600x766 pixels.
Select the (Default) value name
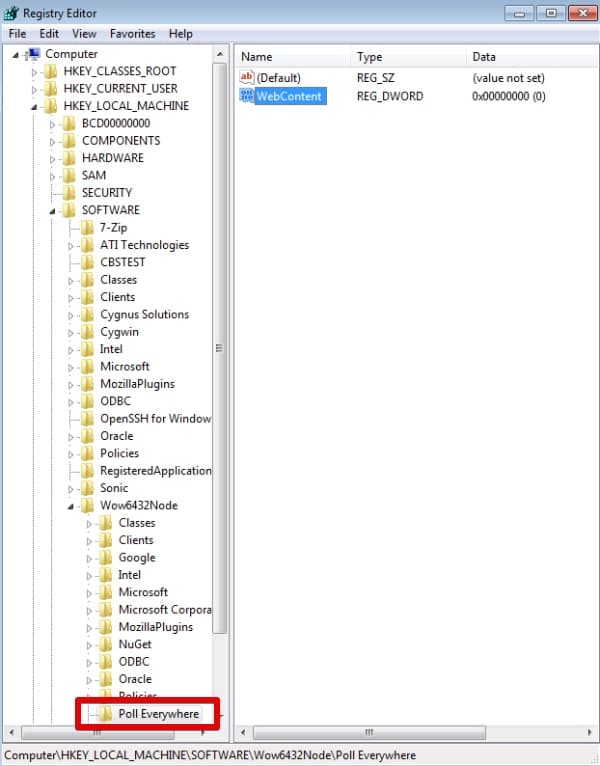(x=279, y=78)
